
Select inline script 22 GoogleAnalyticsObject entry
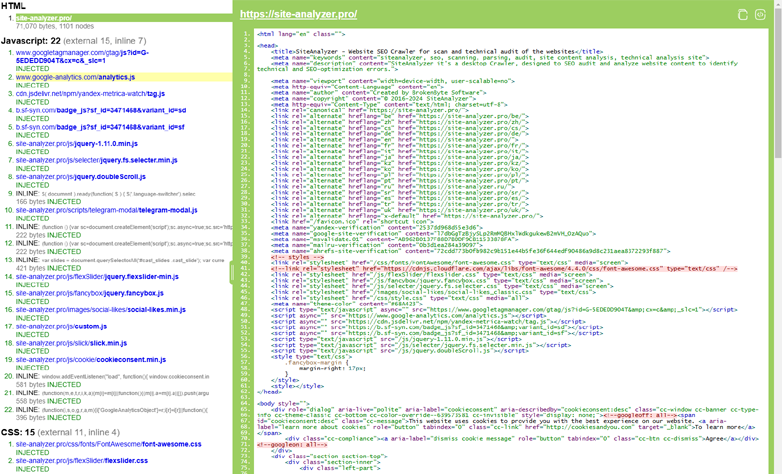[112, 410]
